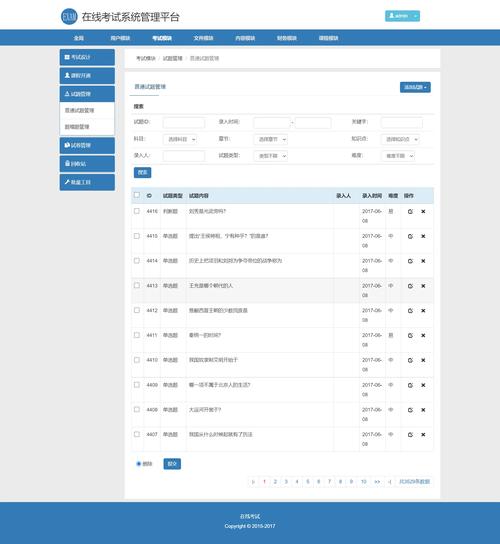
Task: Check the checkbox for question 4416
Action: (x=137, y=211)
